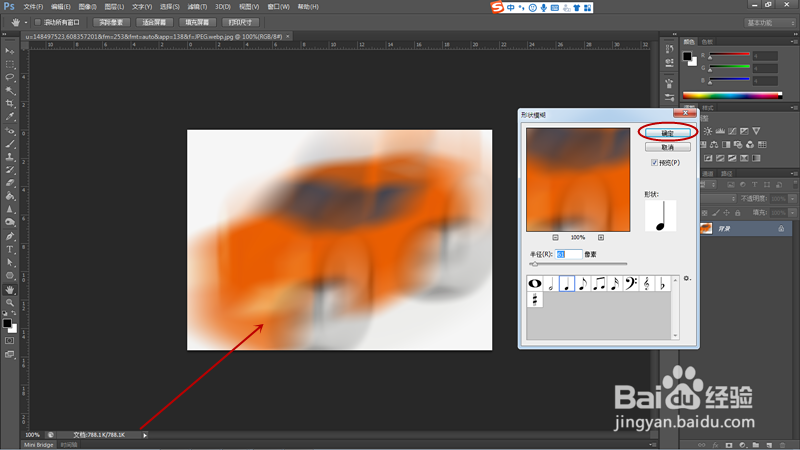Choose the treble clef shape

(646, 283)
